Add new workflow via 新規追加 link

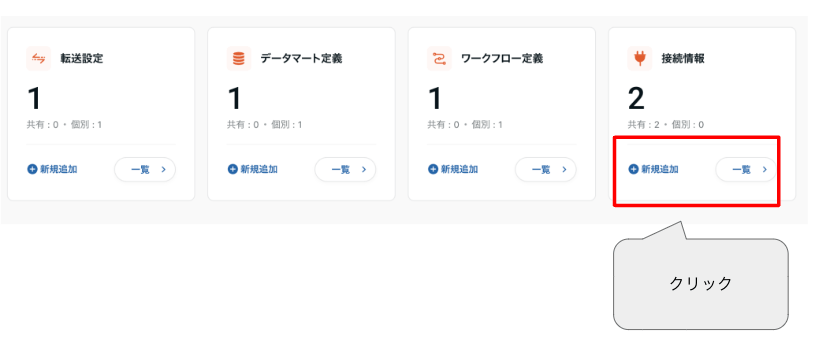click(x=453, y=169)
